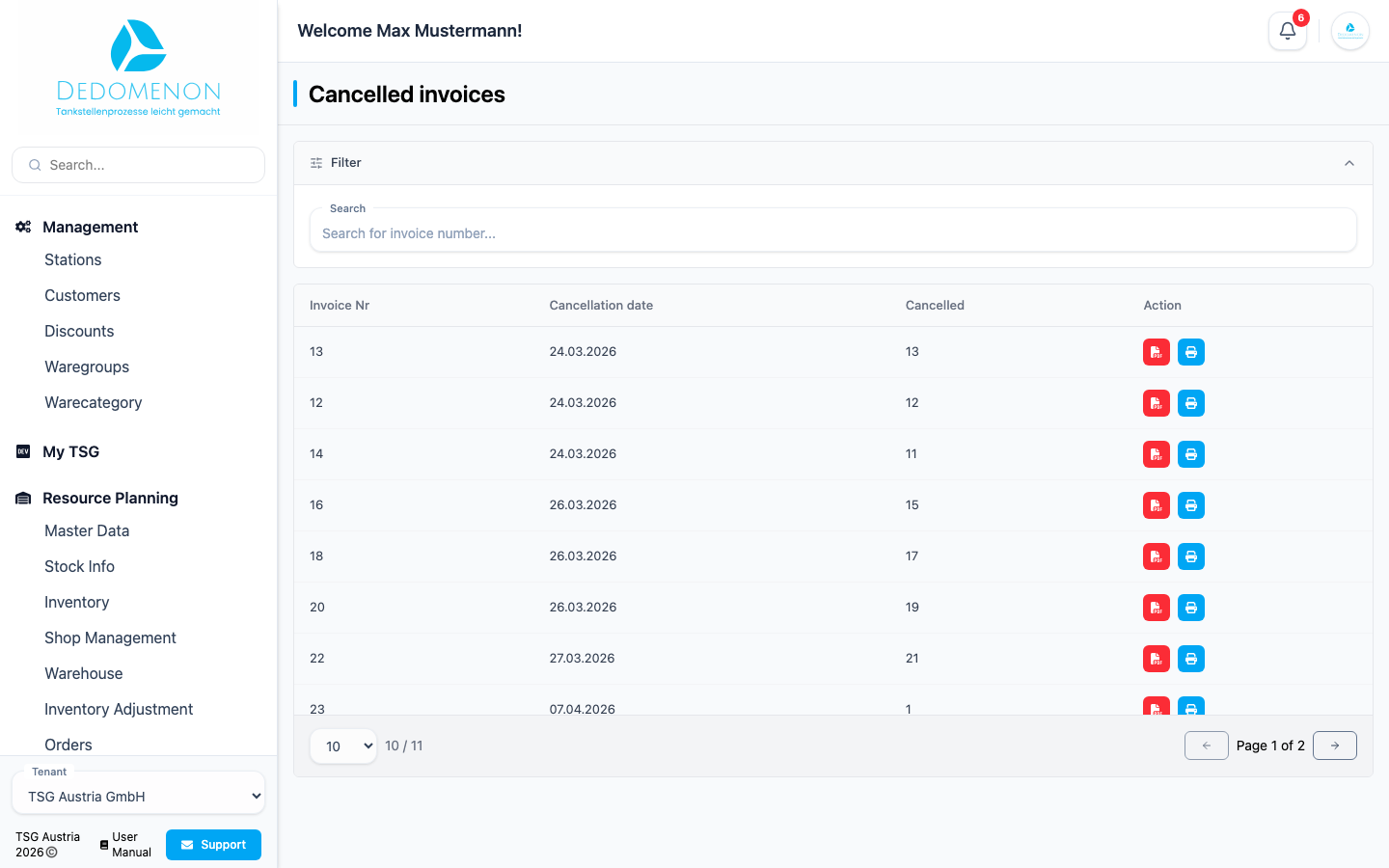
Task: Select Warecategory in the sidebar
Action: 94,402
